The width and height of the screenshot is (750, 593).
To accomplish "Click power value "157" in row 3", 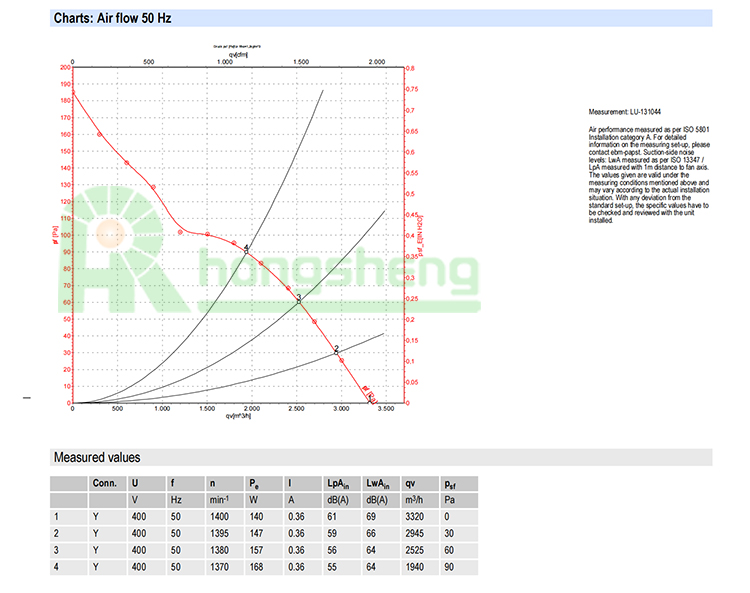I will (x=256, y=550).
